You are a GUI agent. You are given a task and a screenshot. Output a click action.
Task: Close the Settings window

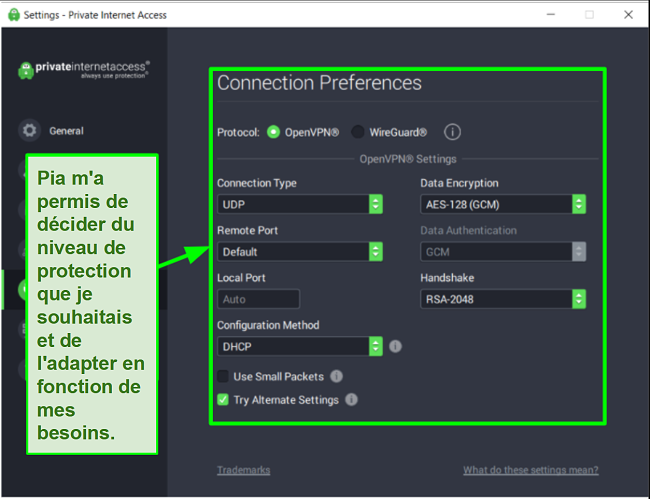(x=628, y=15)
